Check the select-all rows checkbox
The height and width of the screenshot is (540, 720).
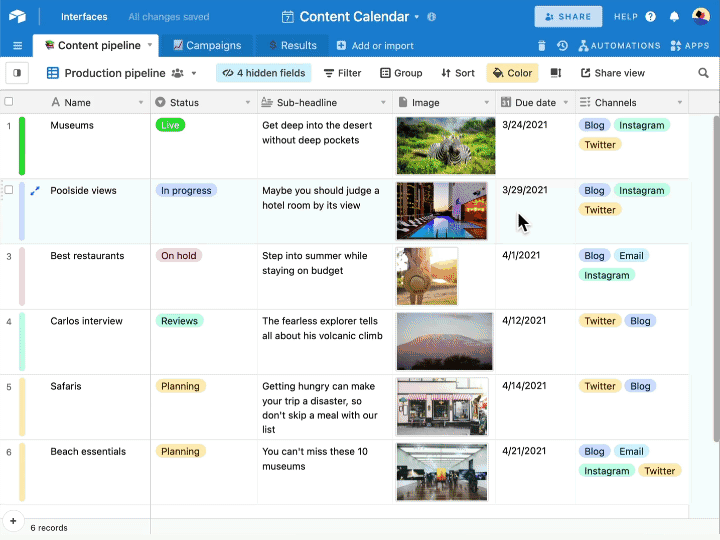coord(9,102)
